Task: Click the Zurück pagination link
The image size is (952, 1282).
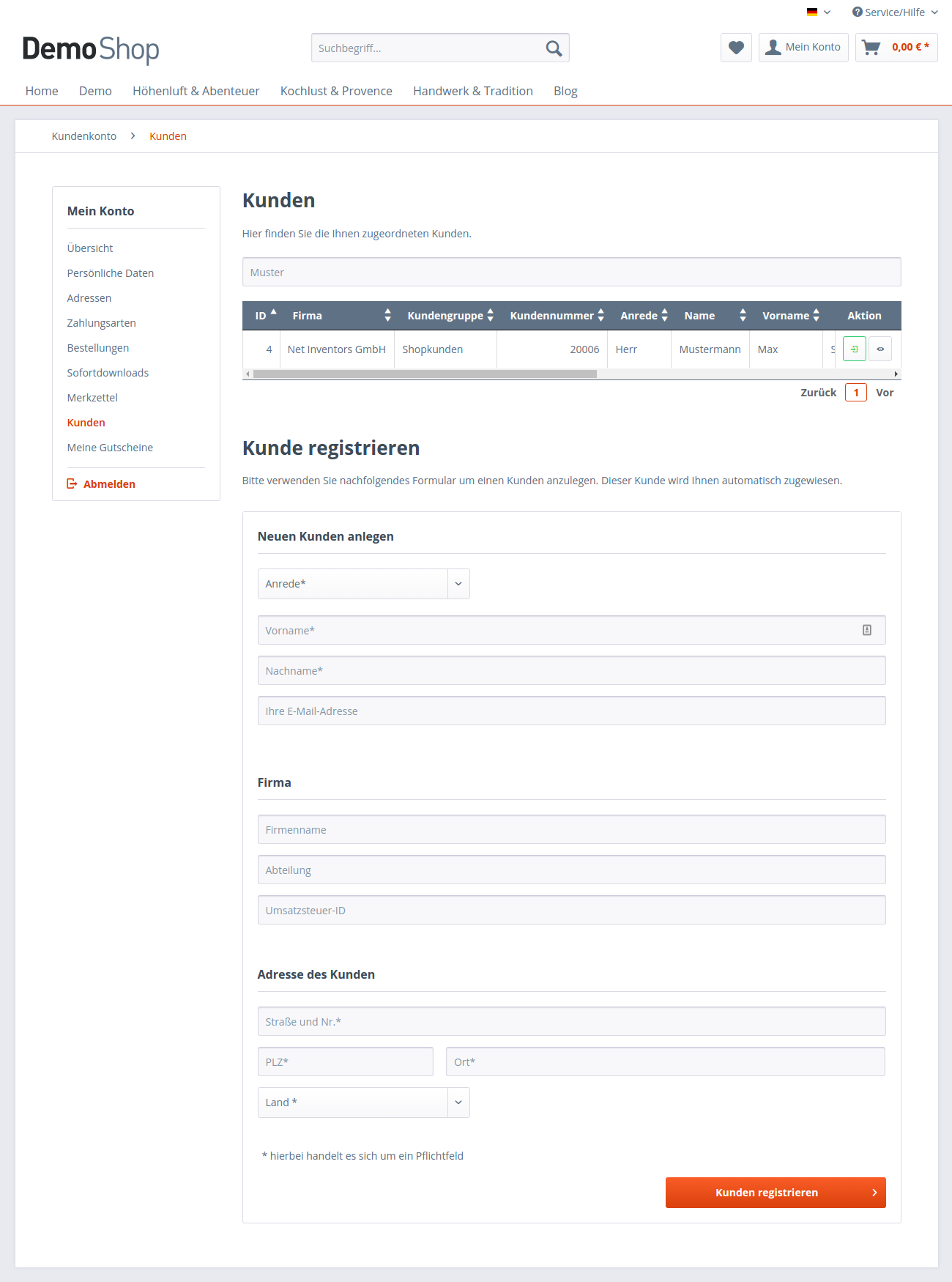Action: pos(819,393)
